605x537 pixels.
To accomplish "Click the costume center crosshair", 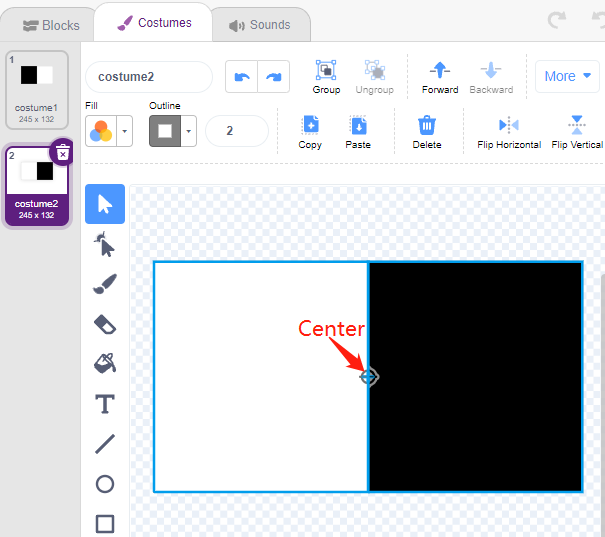I will pyautogui.click(x=369, y=377).
